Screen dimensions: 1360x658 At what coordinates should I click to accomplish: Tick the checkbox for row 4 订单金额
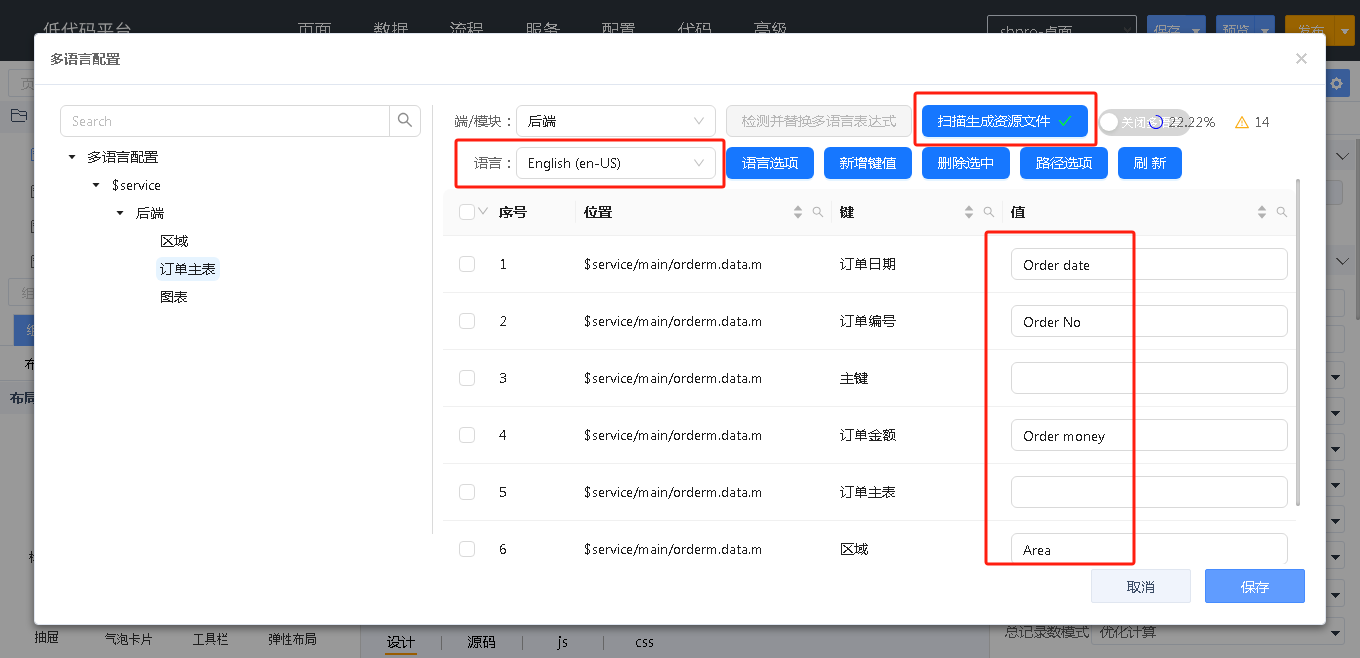click(x=467, y=435)
